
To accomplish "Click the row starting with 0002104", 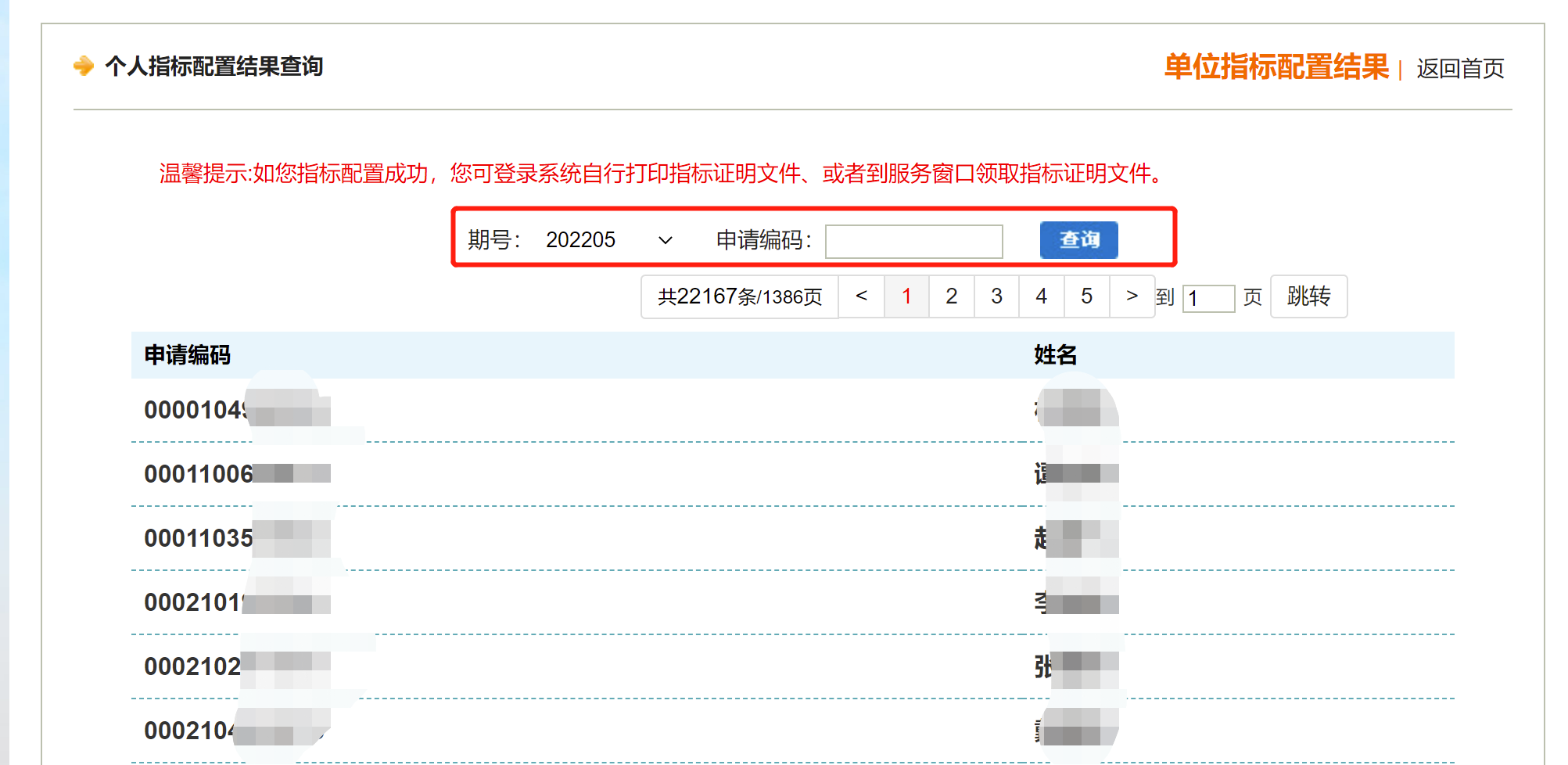I will pyautogui.click(x=793, y=731).
